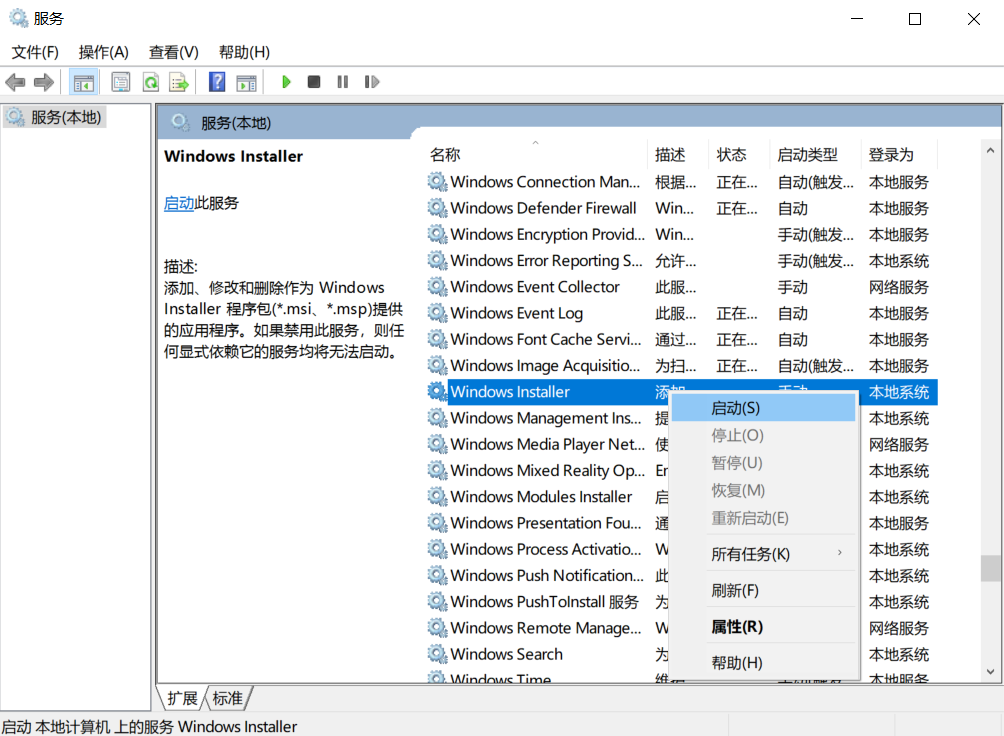
Task: Click the Export list toolbar icon
Action: pyautogui.click(x=179, y=82)
